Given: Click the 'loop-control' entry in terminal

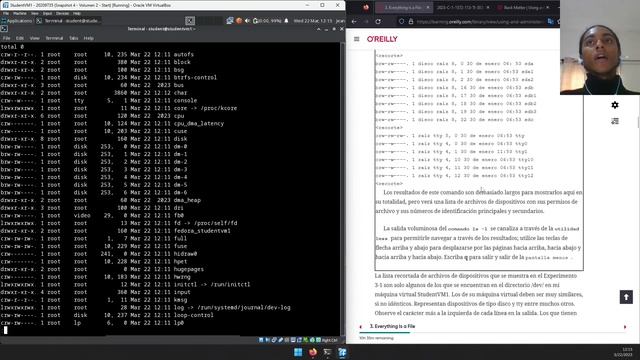Looking at the screenshot, I should point(193,315).
